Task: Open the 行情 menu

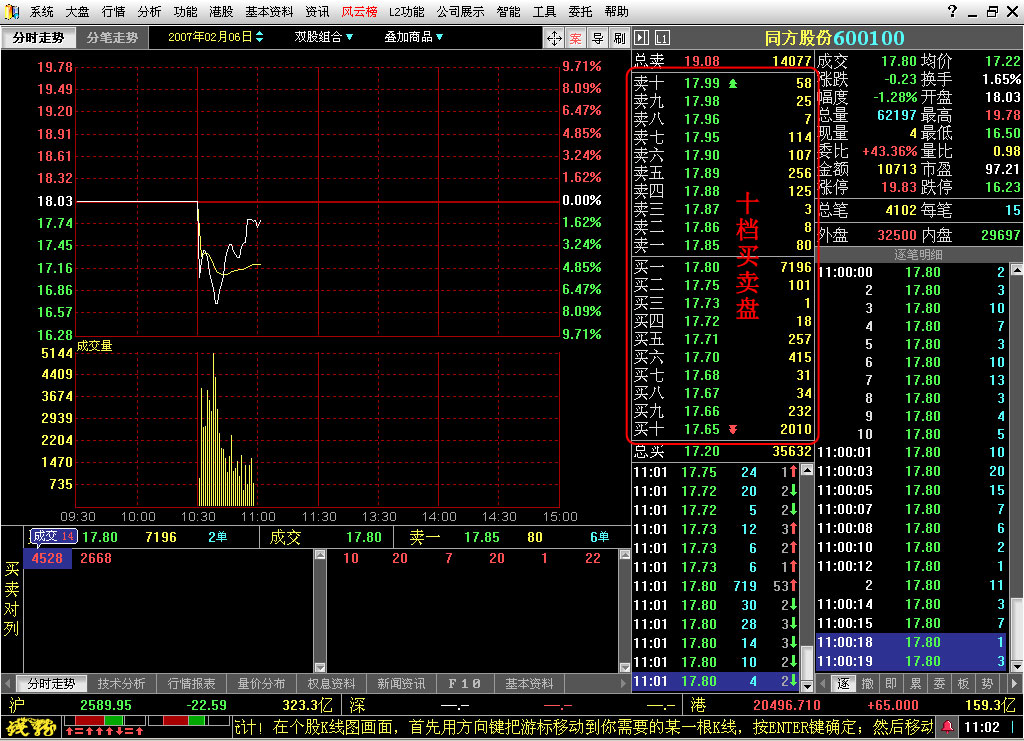Action: tap(114, 12)
